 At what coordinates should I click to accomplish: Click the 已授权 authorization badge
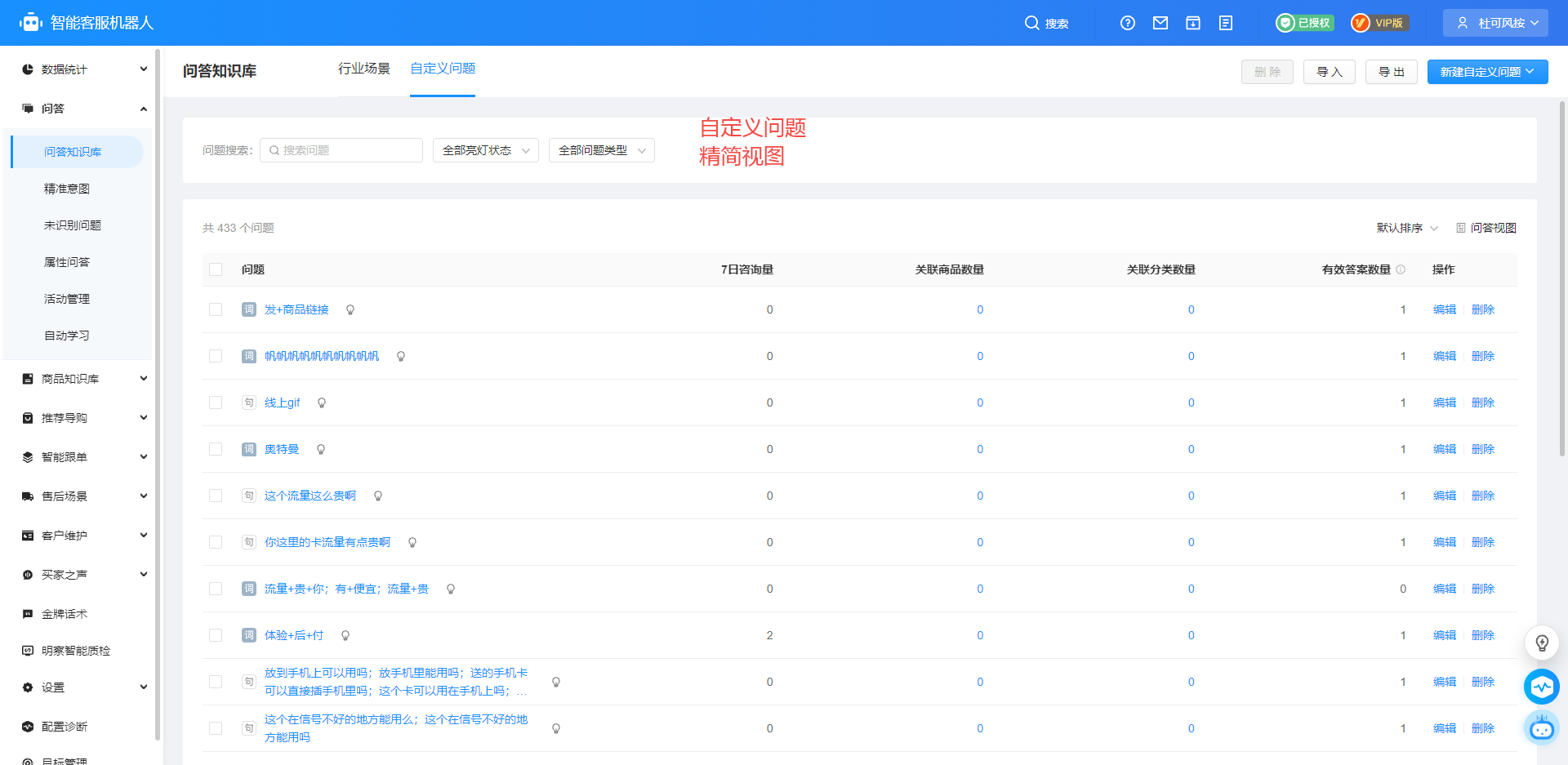1305,23
